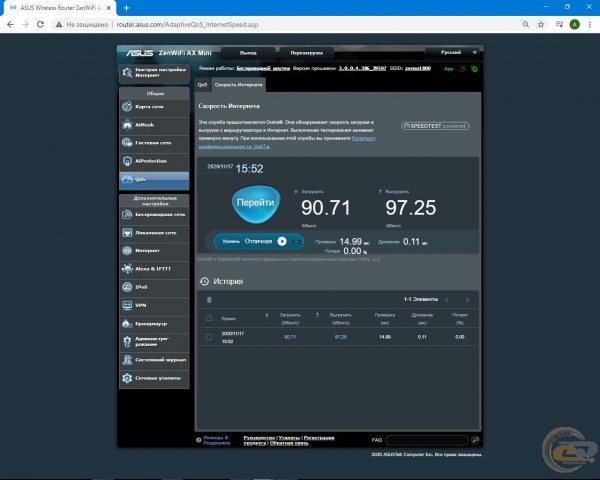Click FAQ search magnifier icon
The width and height of the screenshot is (600, 480).
tap(475, 440)
